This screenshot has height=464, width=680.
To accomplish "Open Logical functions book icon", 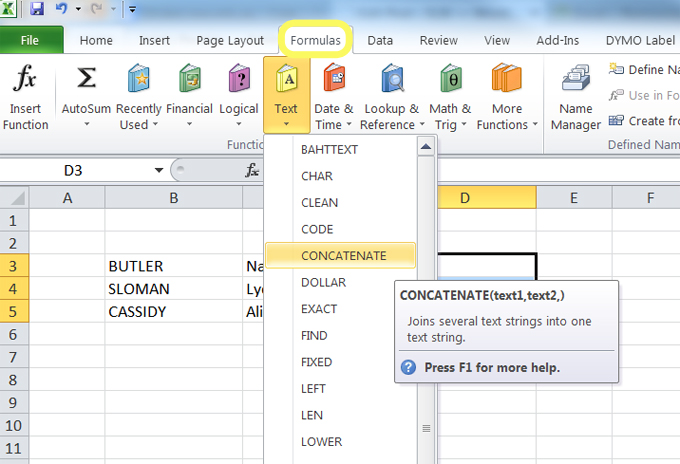I will coord(238,79).
